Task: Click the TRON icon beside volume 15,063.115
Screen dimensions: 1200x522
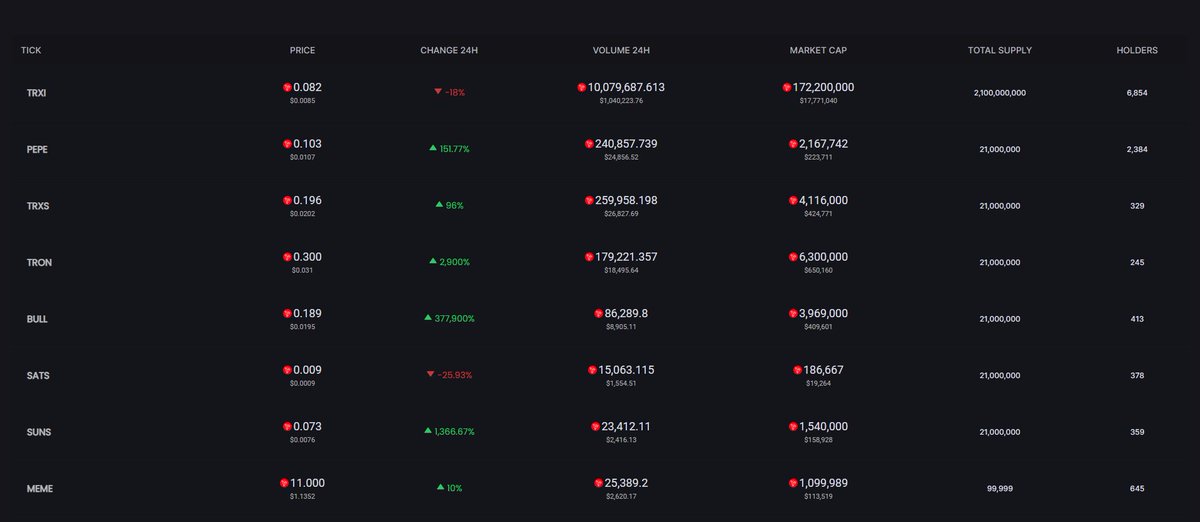Action: [592, 370]
